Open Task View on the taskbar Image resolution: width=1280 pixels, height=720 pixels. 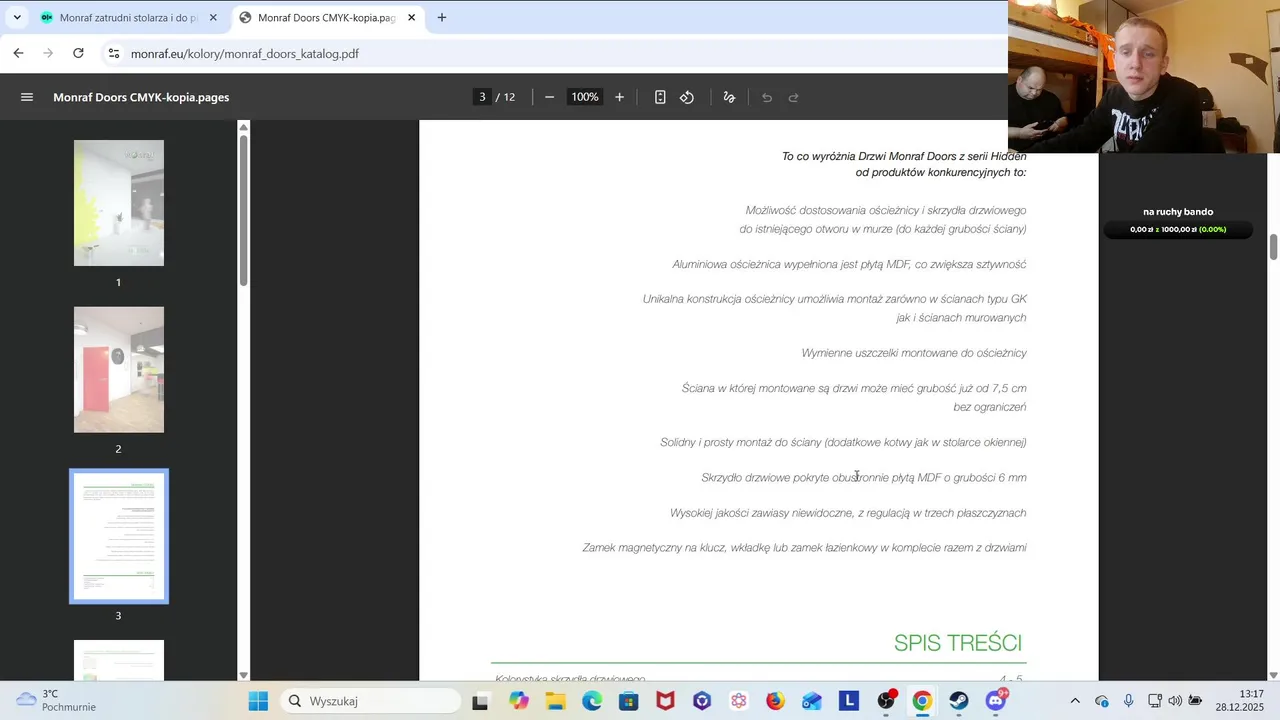480,701
